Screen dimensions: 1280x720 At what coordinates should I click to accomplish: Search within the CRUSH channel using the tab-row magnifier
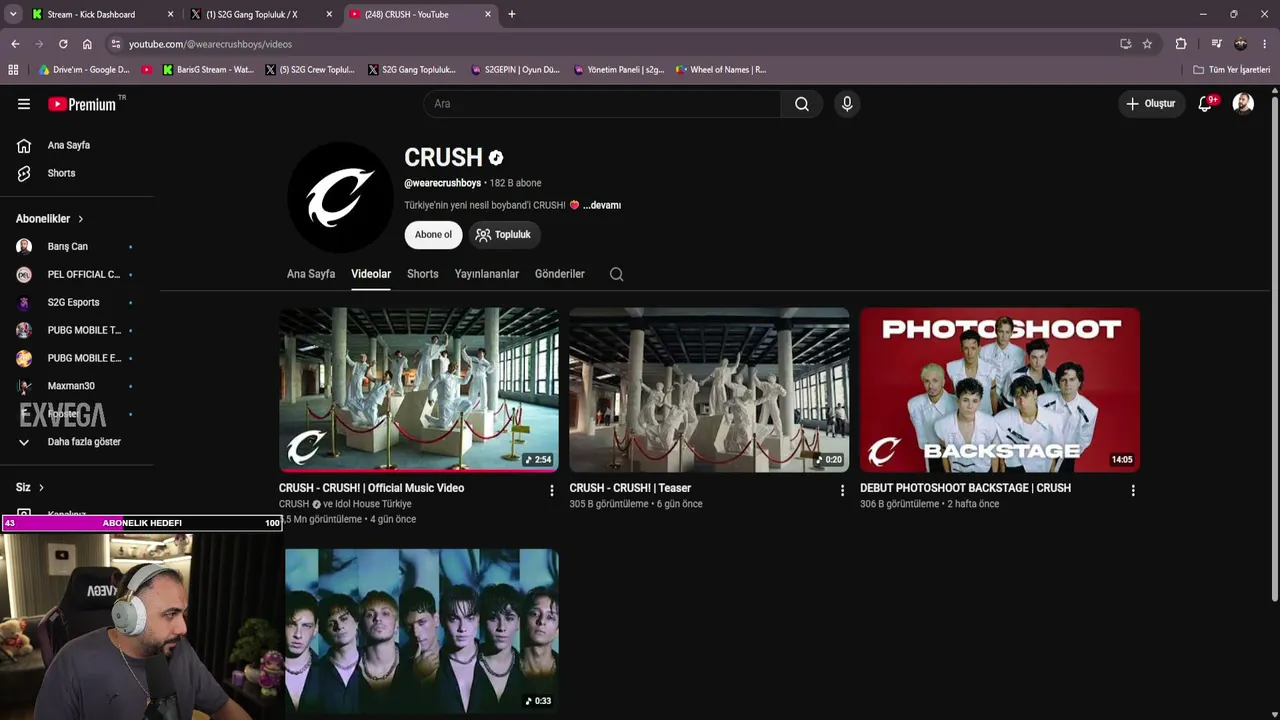point(617,274)
